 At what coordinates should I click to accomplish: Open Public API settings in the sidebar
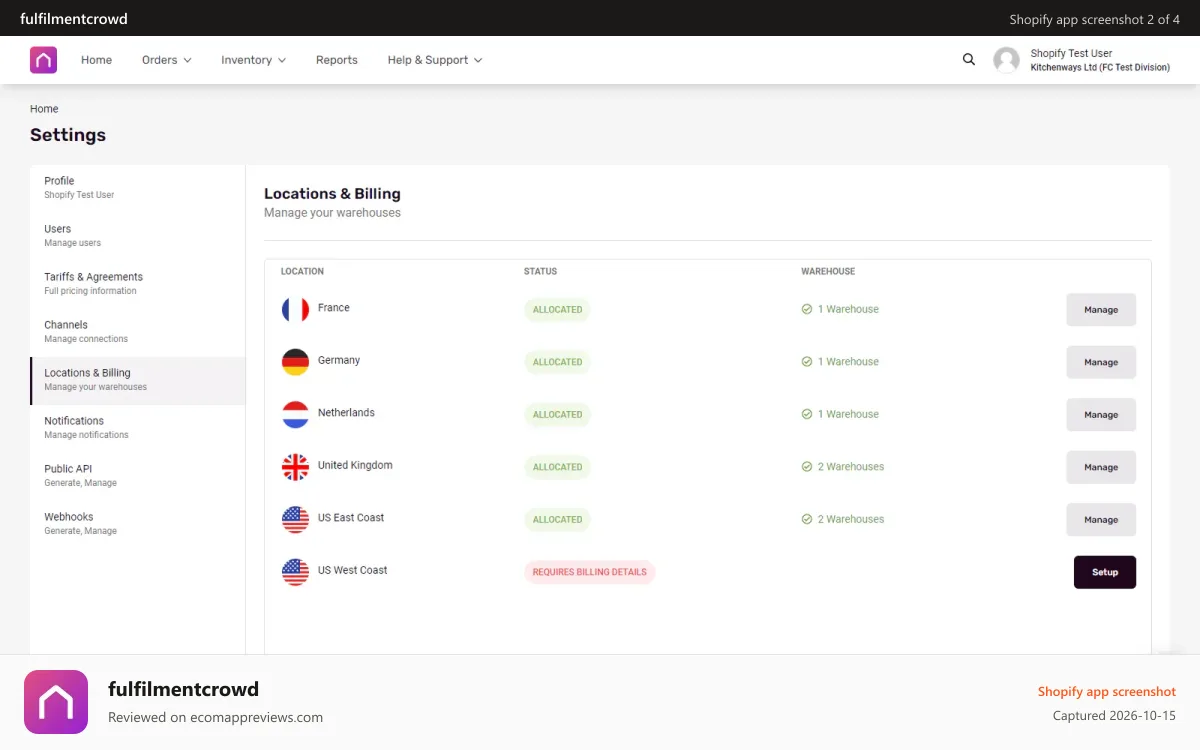click(138, 476)
